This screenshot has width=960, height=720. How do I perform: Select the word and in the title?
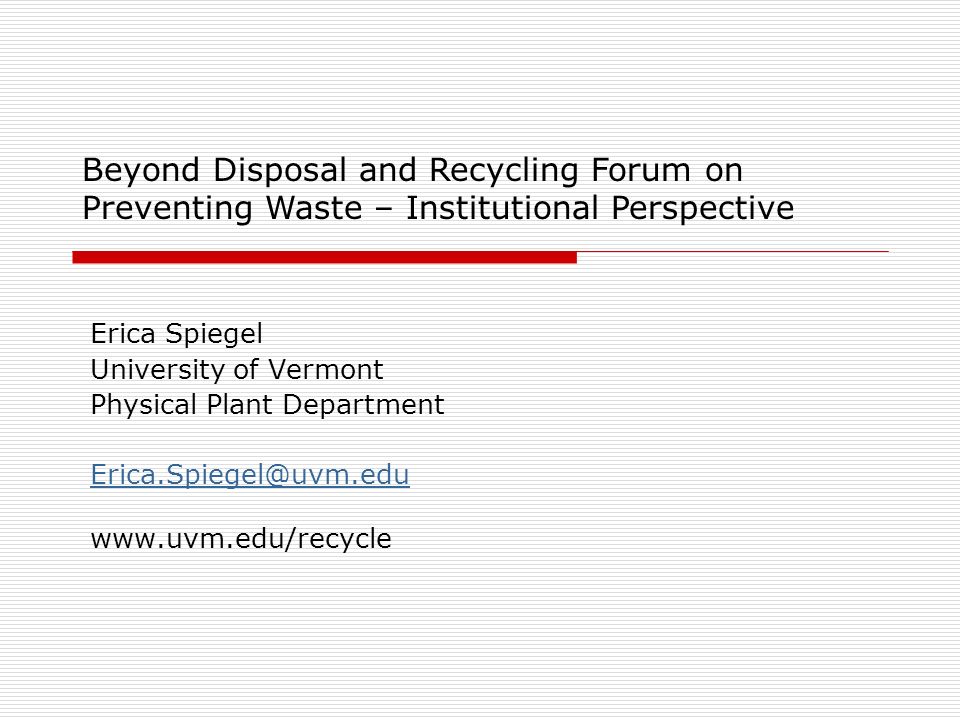point(388,170)
